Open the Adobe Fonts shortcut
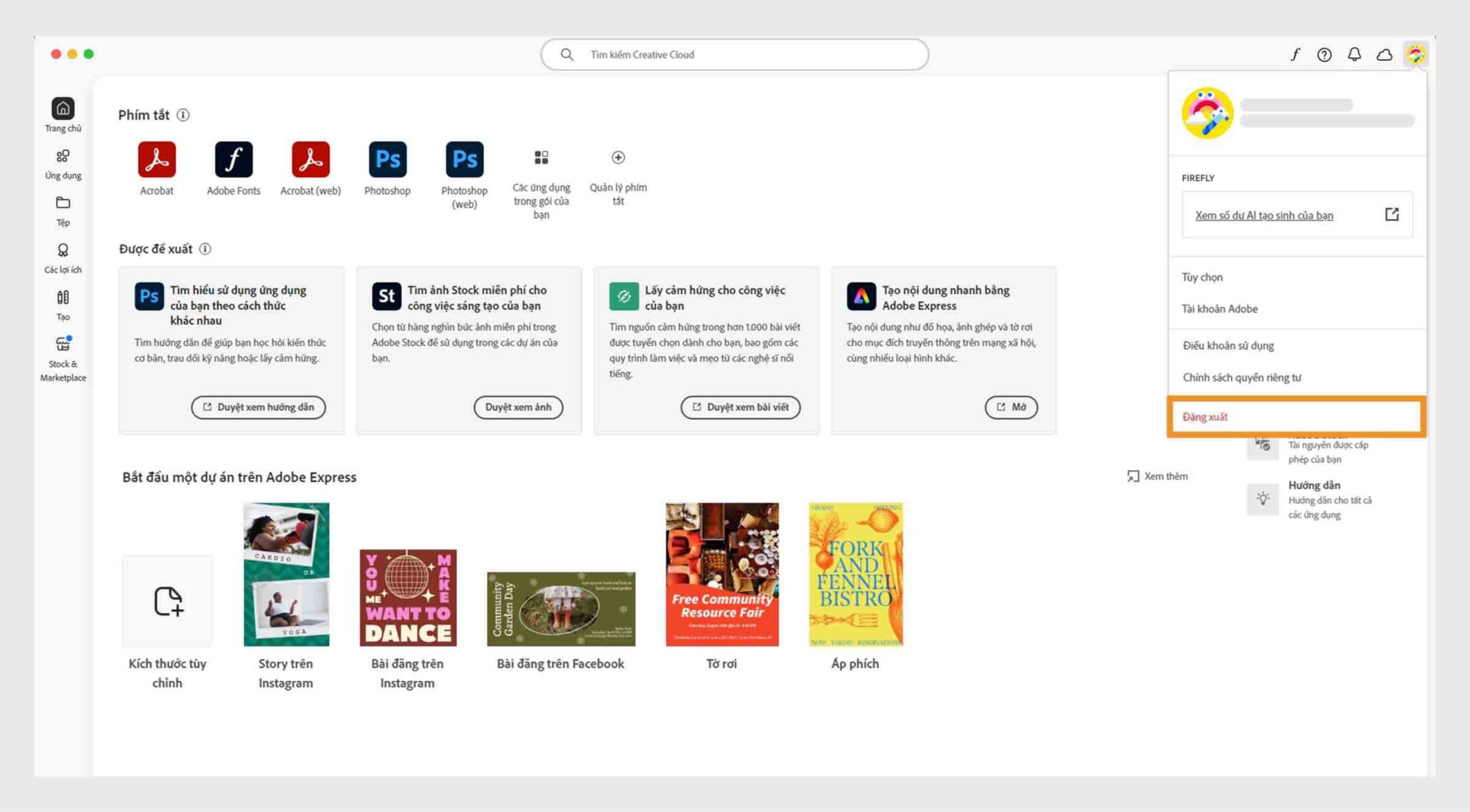Viewport: 1470px width, 812px height. pos(234,161)
